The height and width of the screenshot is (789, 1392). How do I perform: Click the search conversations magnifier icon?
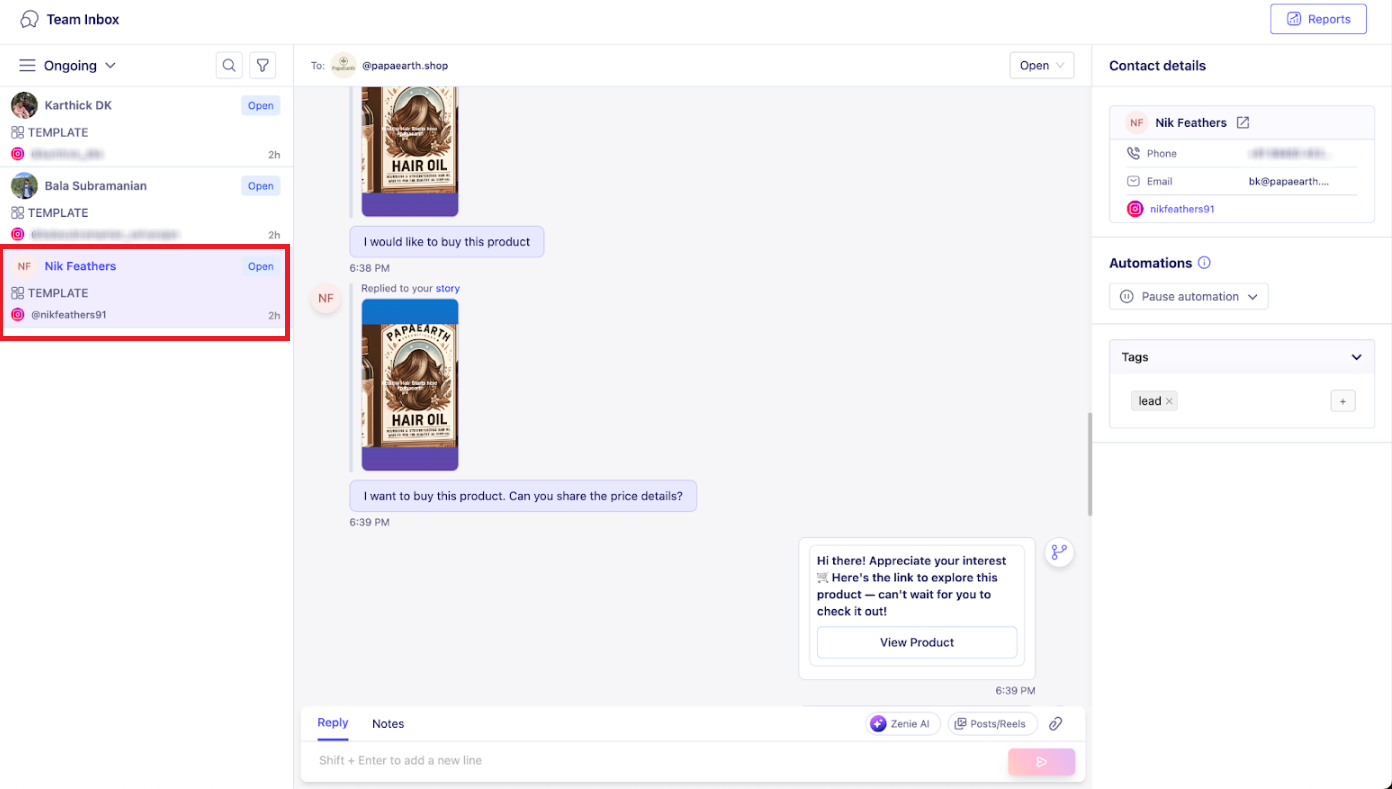pyautogui.click(x=229, y=65)
